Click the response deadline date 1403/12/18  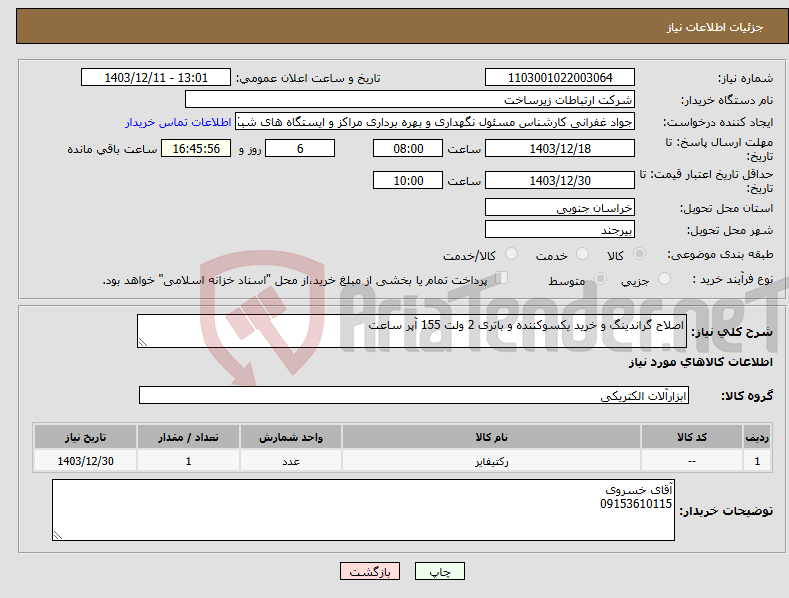(x=560, y=148)
